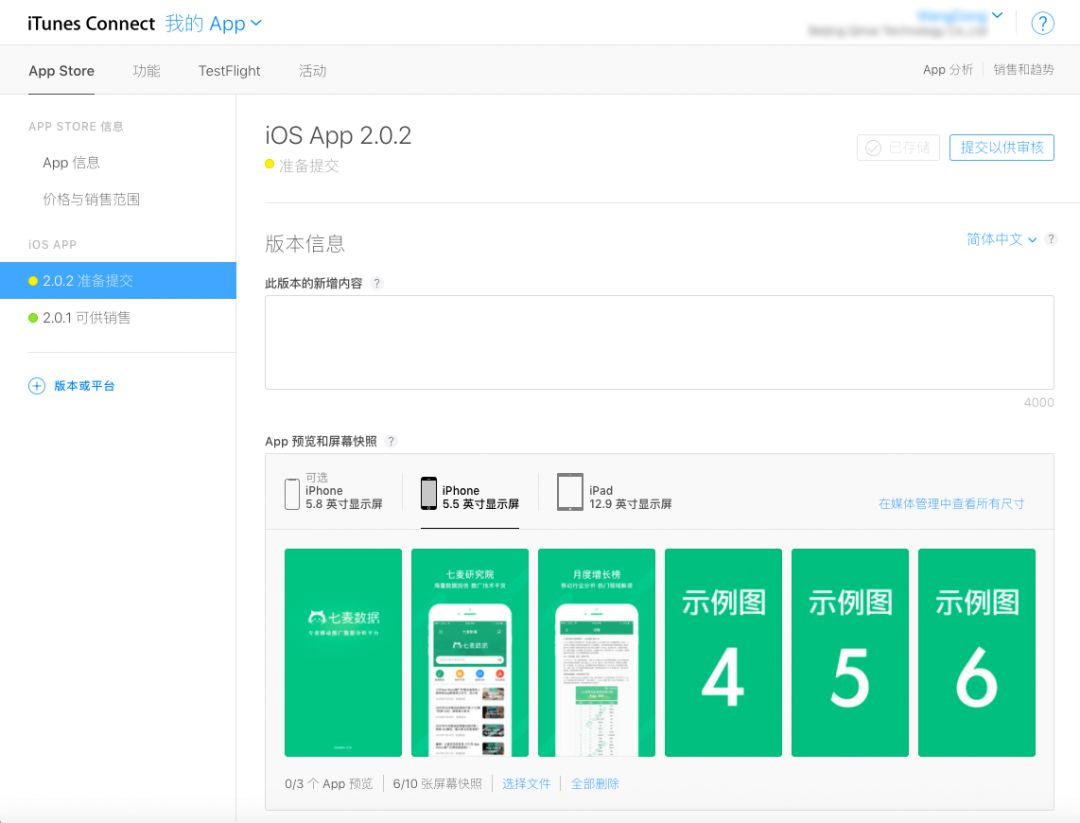This screenshot has height=823, width=1080.
Task: Click the 提交以供审核 button
Action: [1001, 147]
